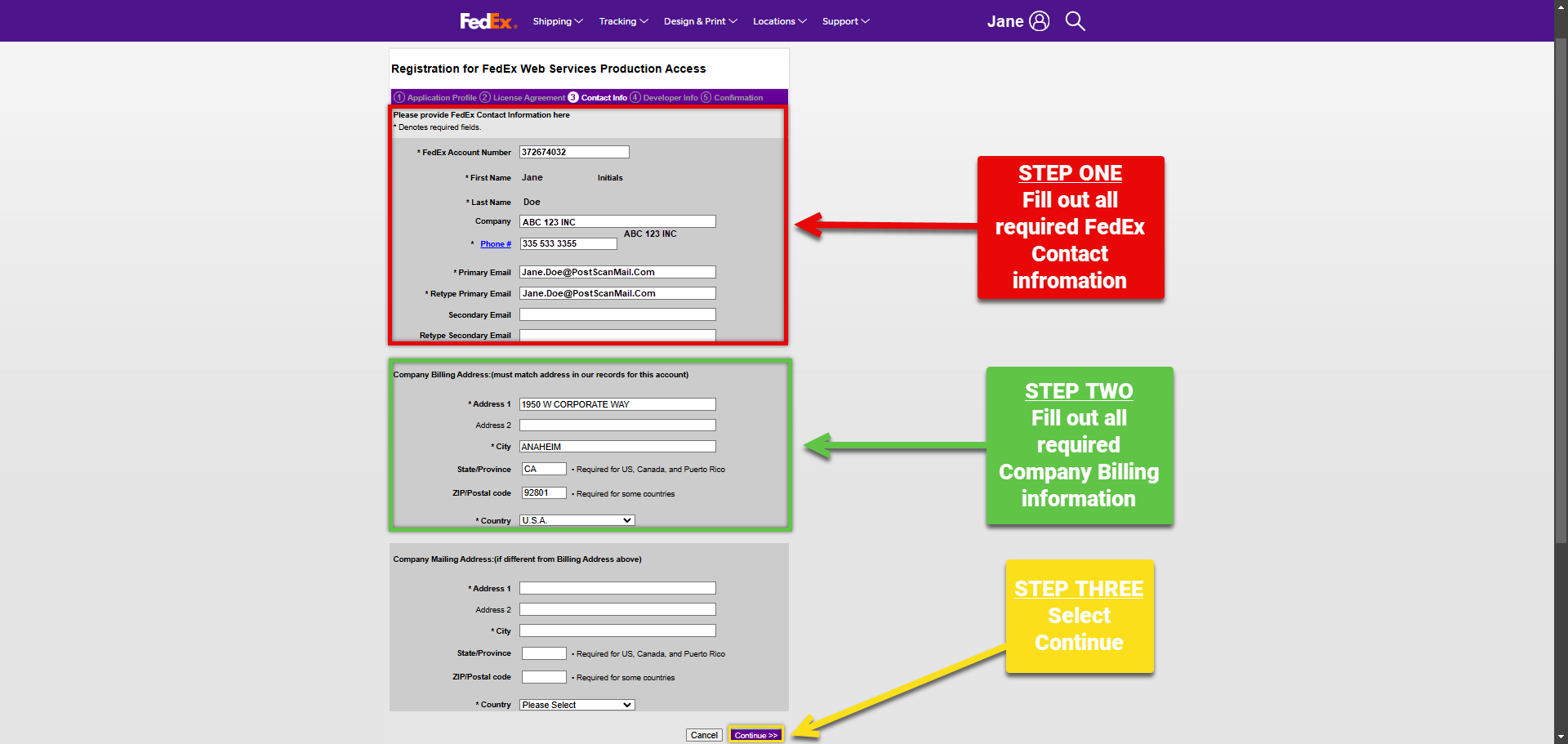
Task: Click the Company field
Action: pos(617,221)
